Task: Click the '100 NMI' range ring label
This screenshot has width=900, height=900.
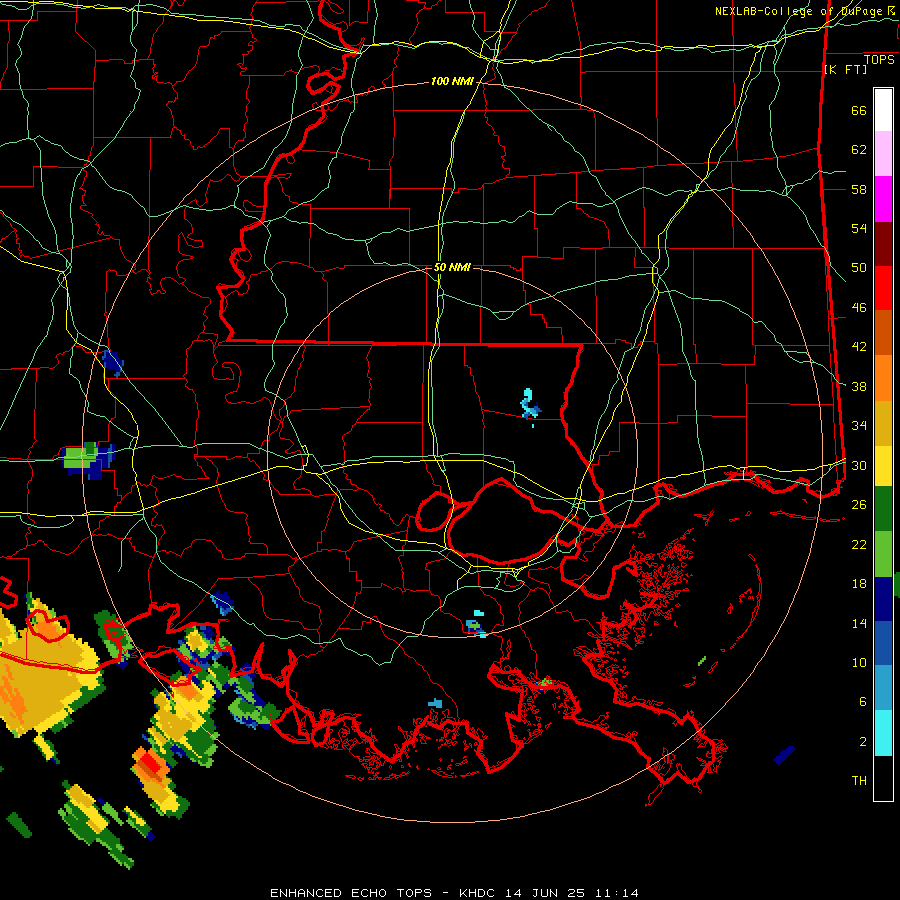Action: pos(452,82)
